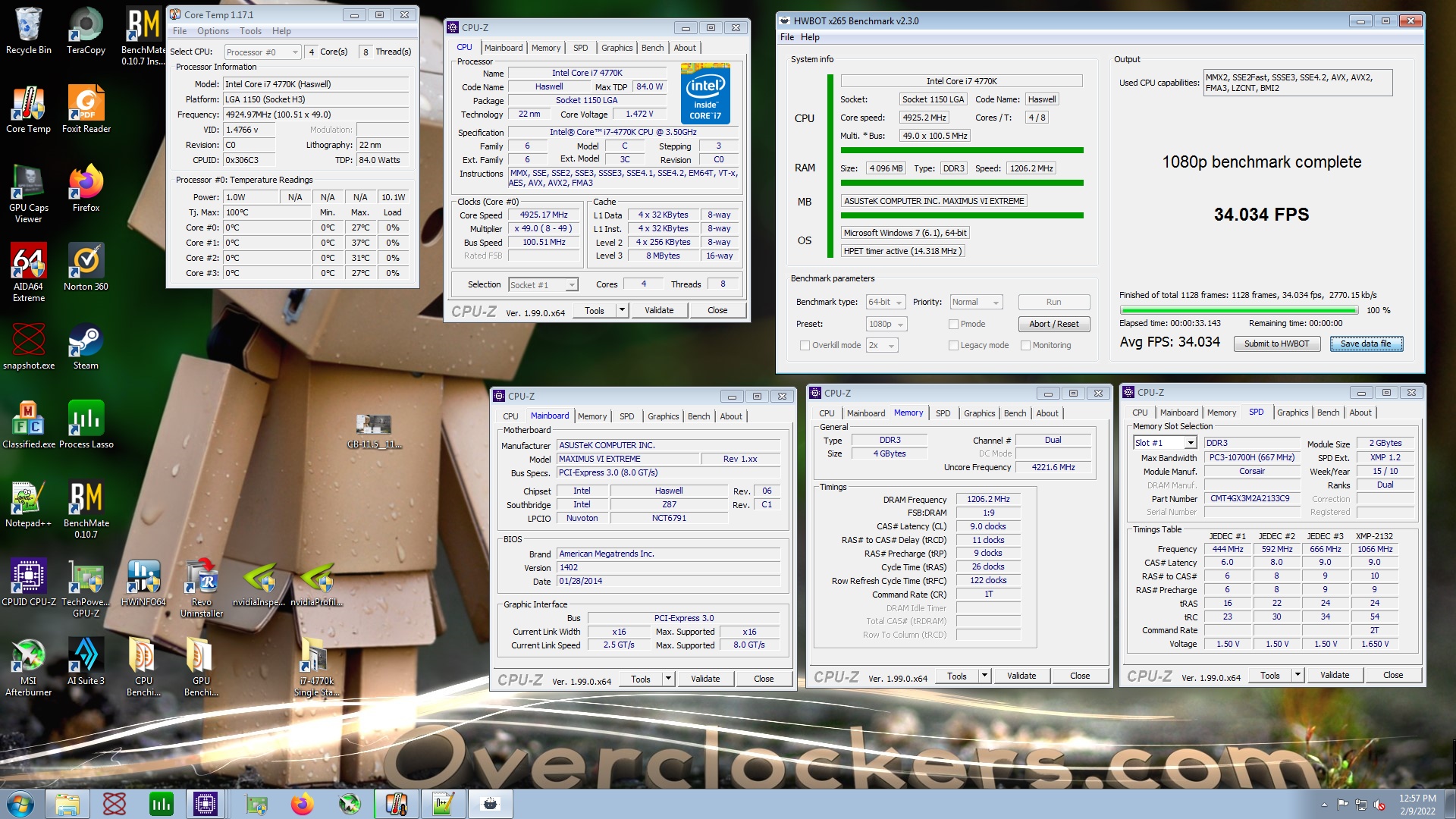The image size is (1456, 819).
Task: Launch GPU Caps Viewer desktop icon
Action: click(28, 194)
